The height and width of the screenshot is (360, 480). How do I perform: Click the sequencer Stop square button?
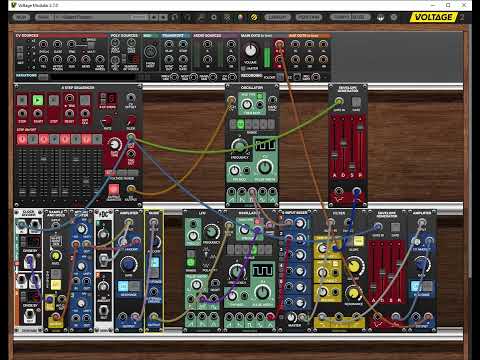[22, 100]
